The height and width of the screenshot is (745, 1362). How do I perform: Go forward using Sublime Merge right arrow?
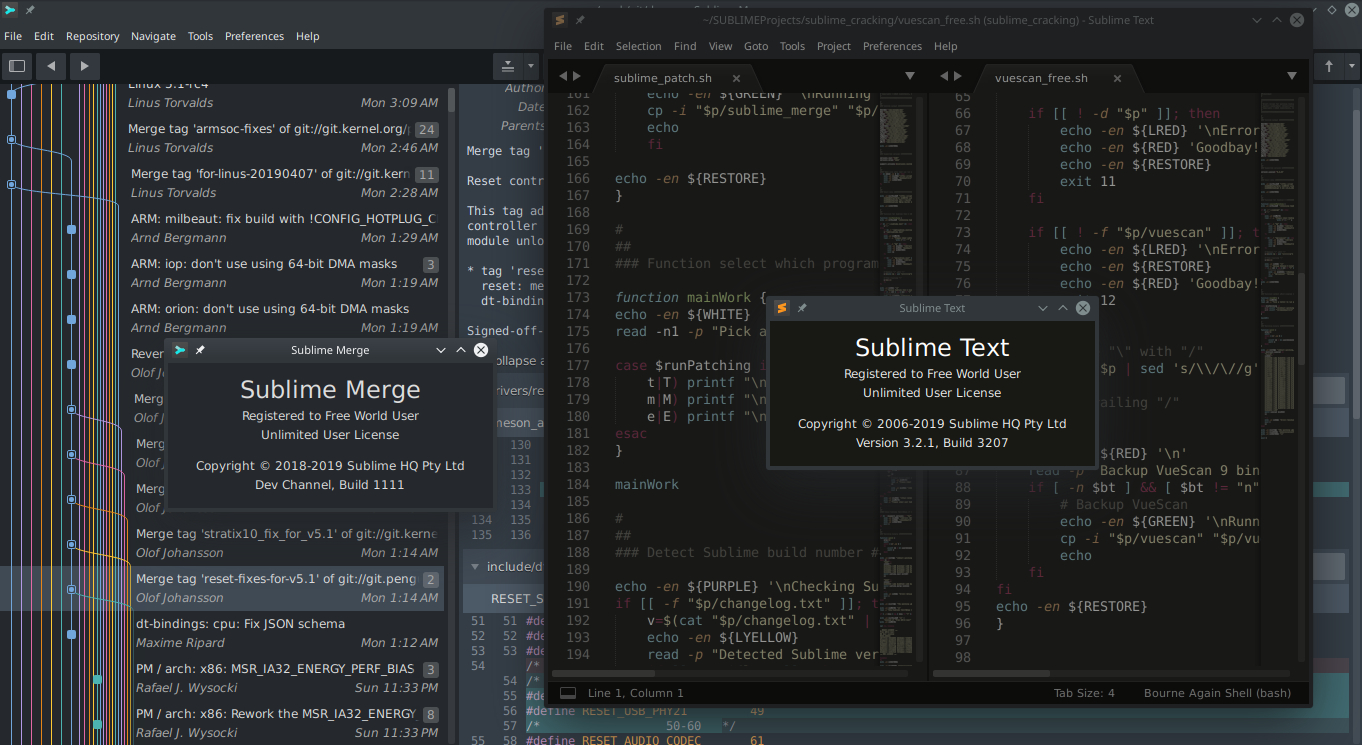(x=84, y=66)
